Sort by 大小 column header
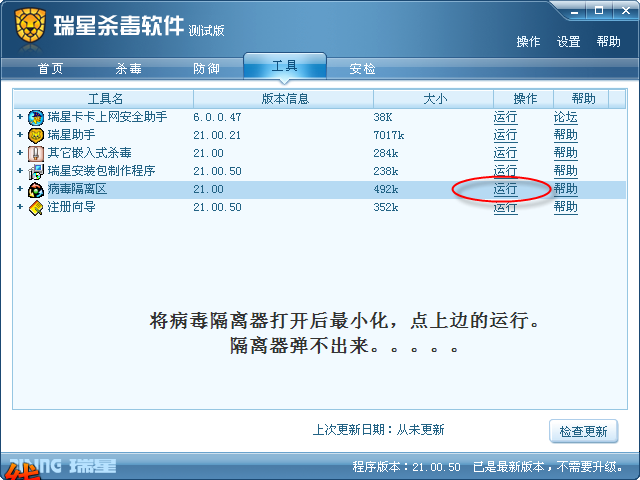 point(433,99)
